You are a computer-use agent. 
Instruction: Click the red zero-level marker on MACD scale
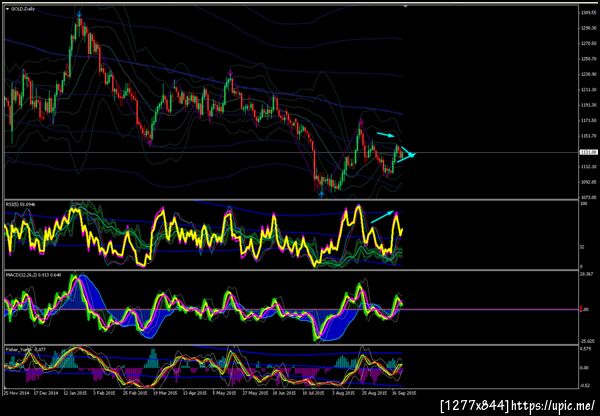pos(582,309)
